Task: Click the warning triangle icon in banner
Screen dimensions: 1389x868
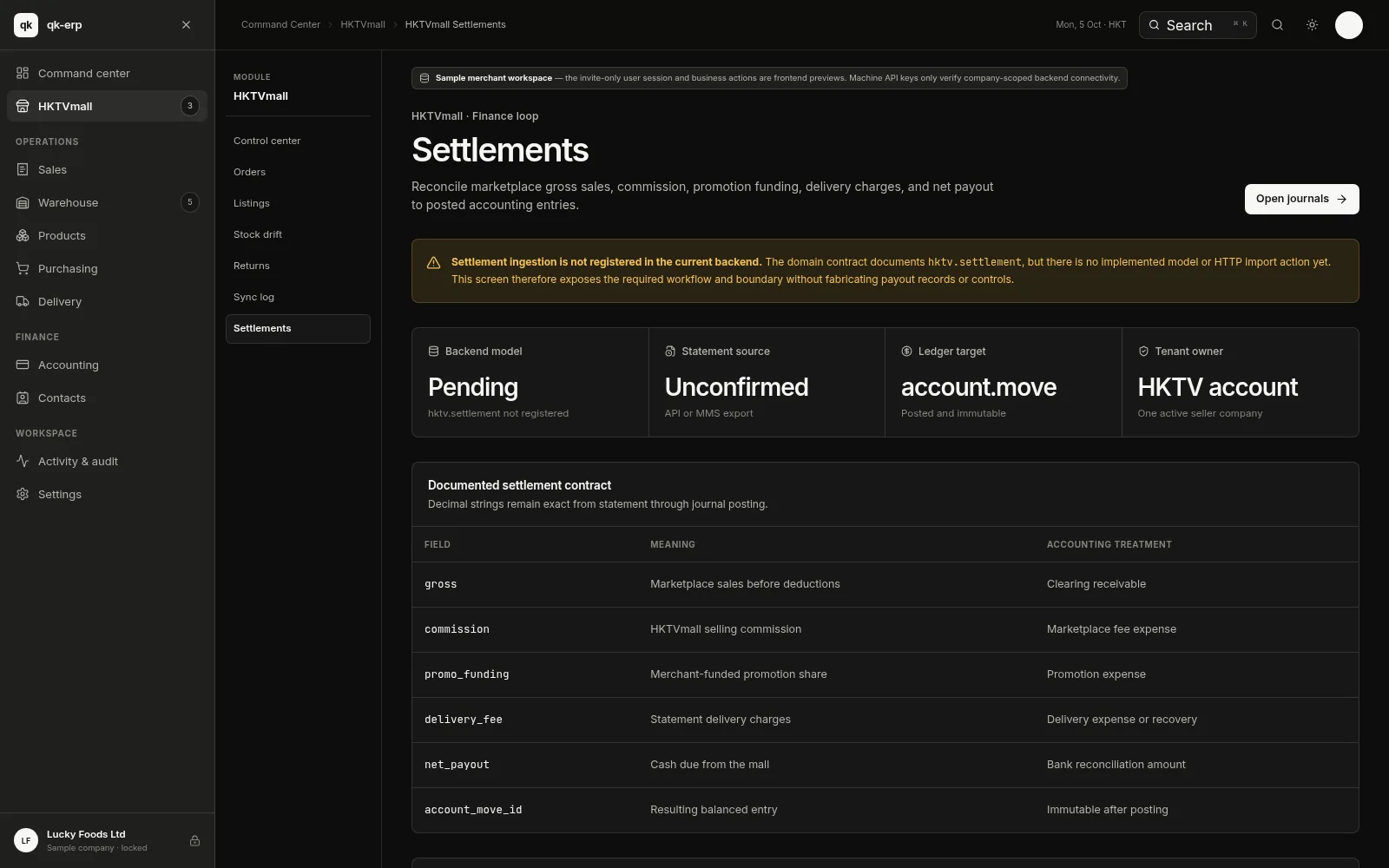Action: point(433,263)
